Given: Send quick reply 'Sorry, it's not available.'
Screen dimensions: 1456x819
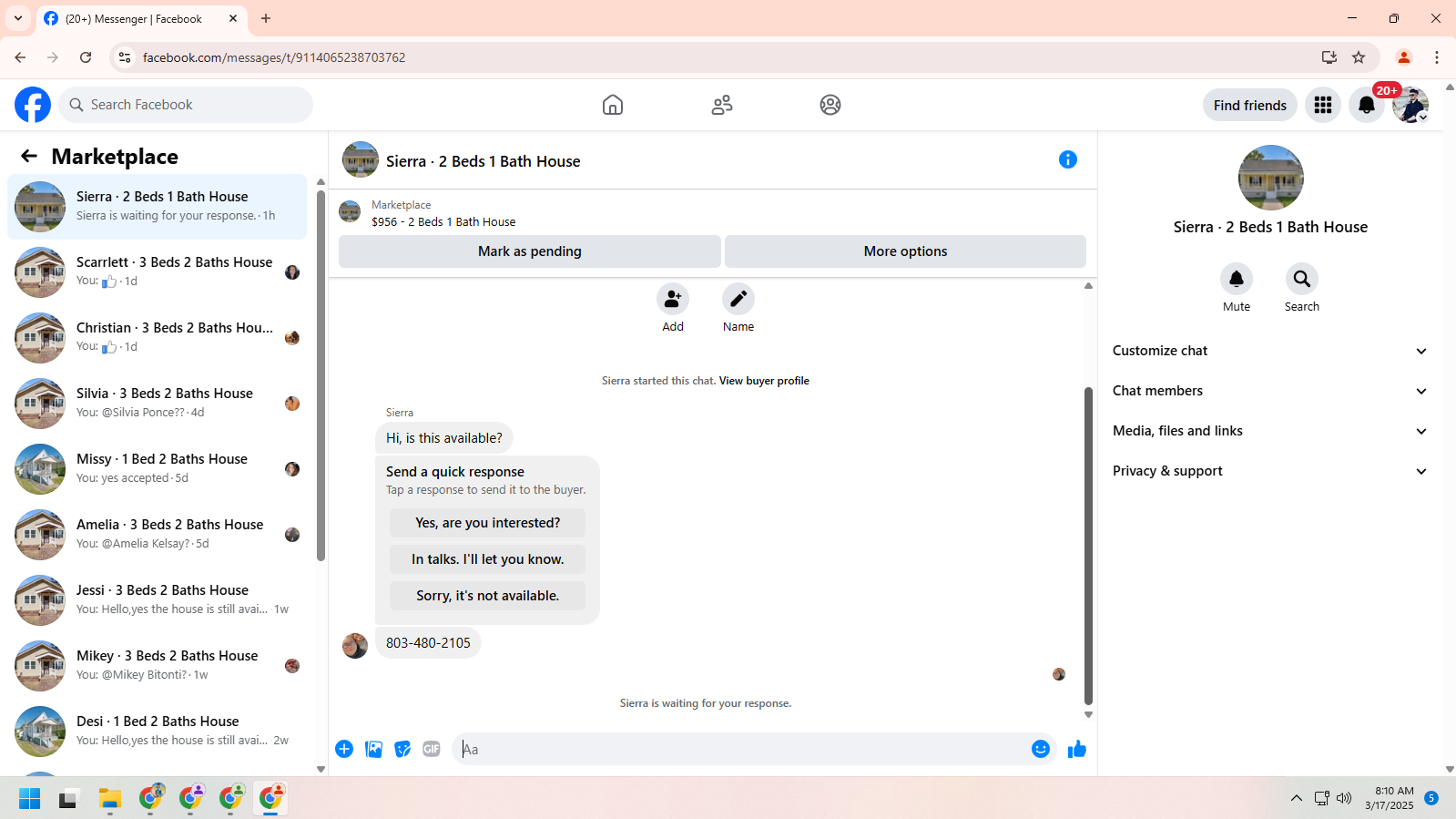Looking at the screenshot, I should 487,596.
